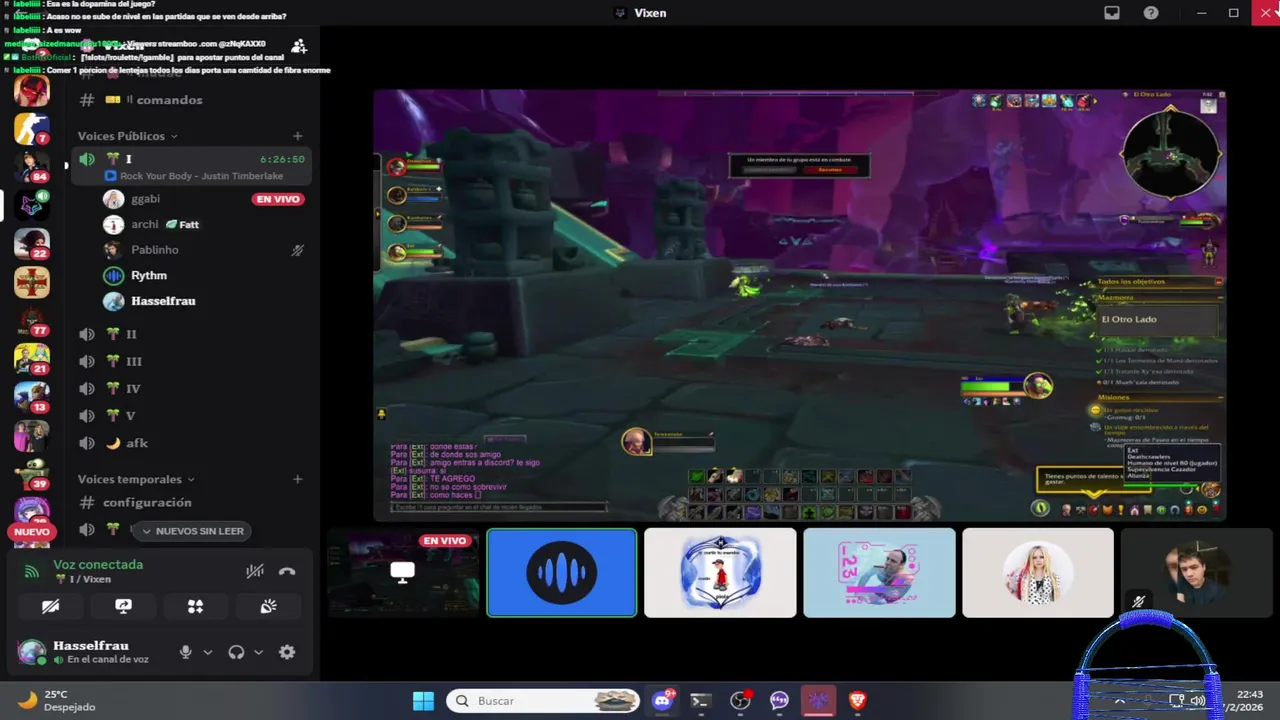Open the Brave browser taskbar icon
Viewport: 1280px width, 720px height.
(x=857, y=701)
